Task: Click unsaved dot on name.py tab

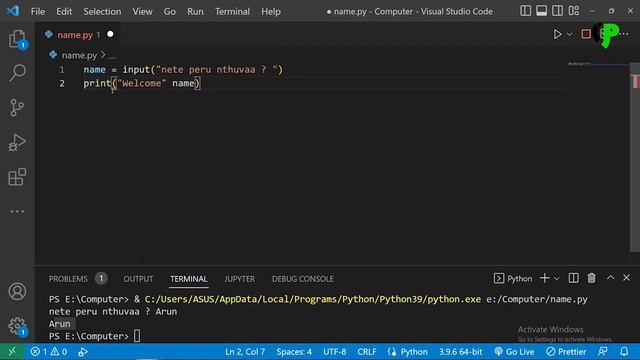Action: coord(110,34)
